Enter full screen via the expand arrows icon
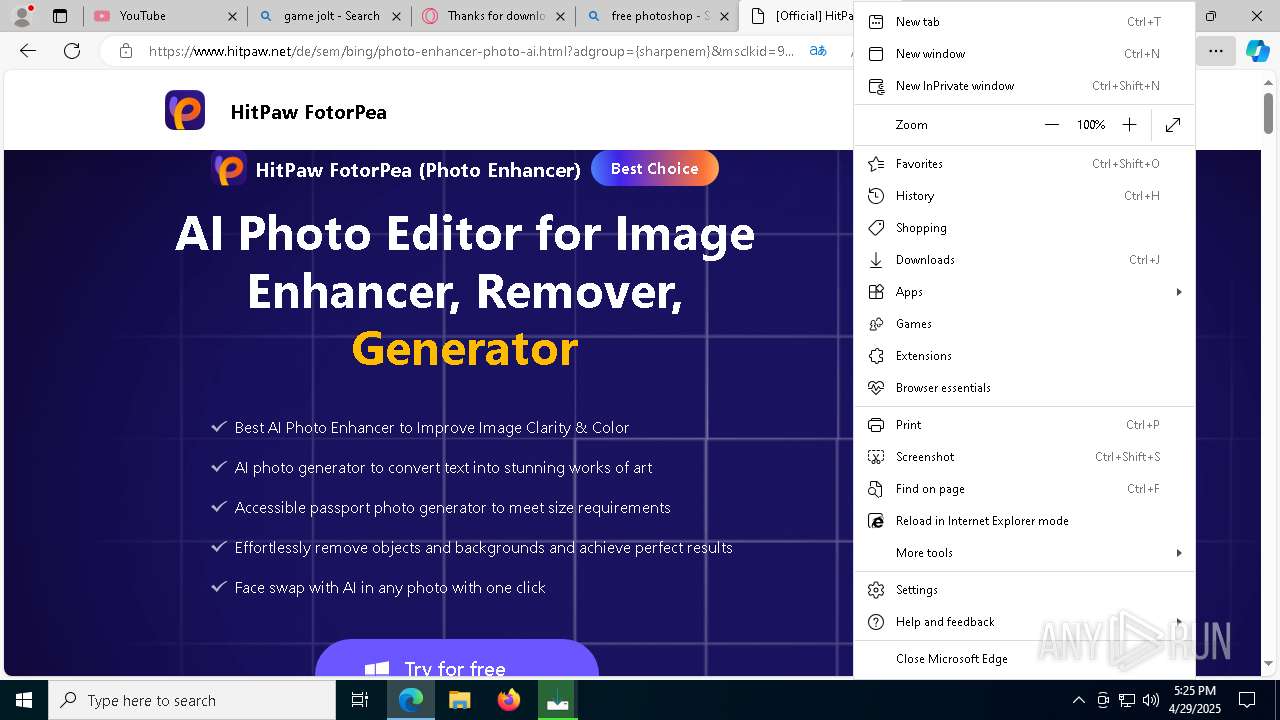This screenshot has width=1280, height=720. coord(1173,125)
